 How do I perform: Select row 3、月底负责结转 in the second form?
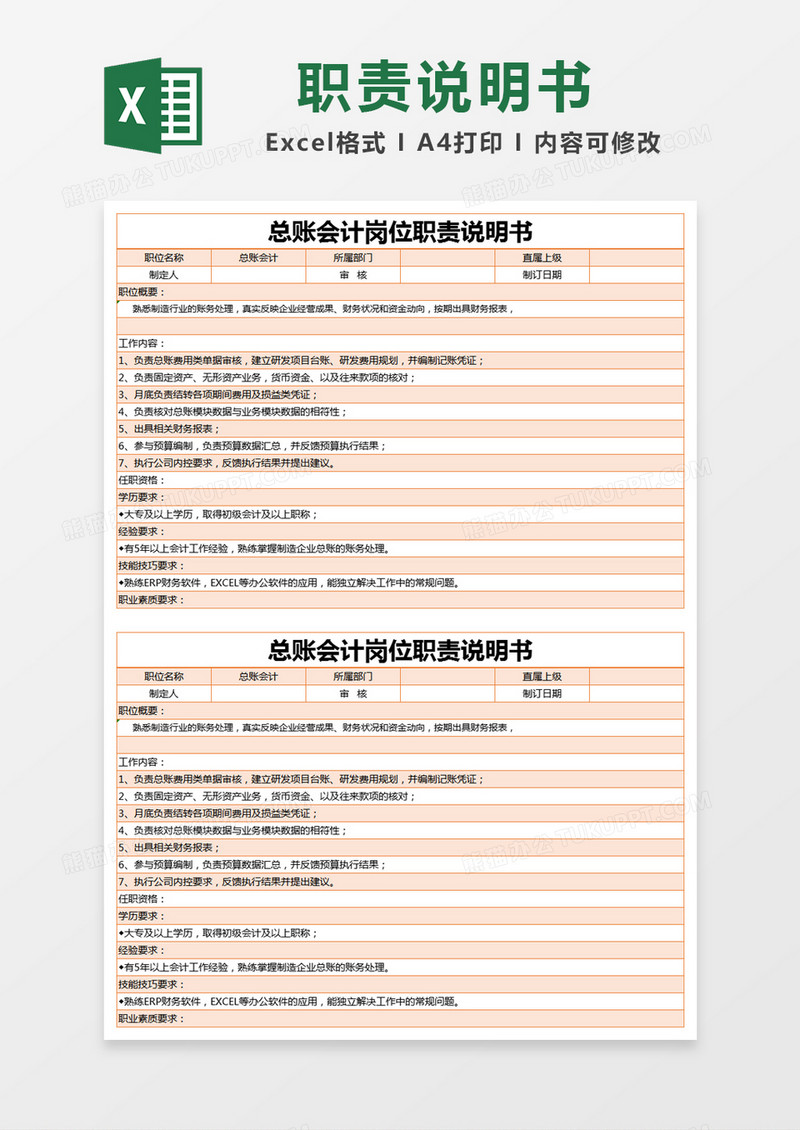pos(400,814)
